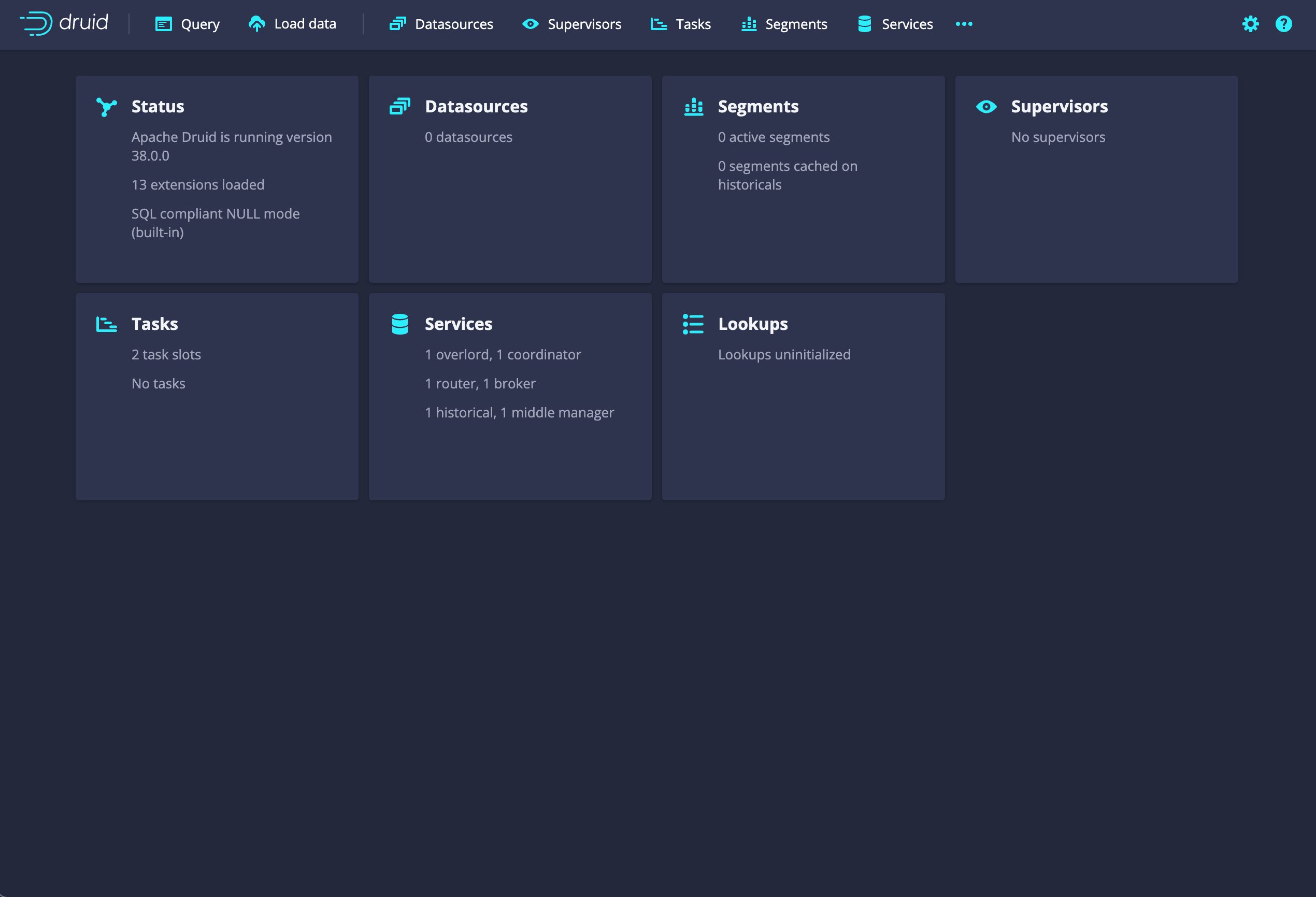
Task: Open Supervisors view from top navigation
Action: (571, 24)
